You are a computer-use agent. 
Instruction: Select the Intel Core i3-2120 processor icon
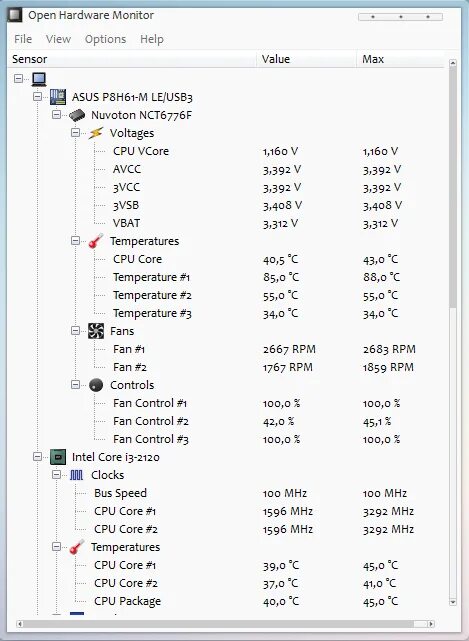point(58,457)
